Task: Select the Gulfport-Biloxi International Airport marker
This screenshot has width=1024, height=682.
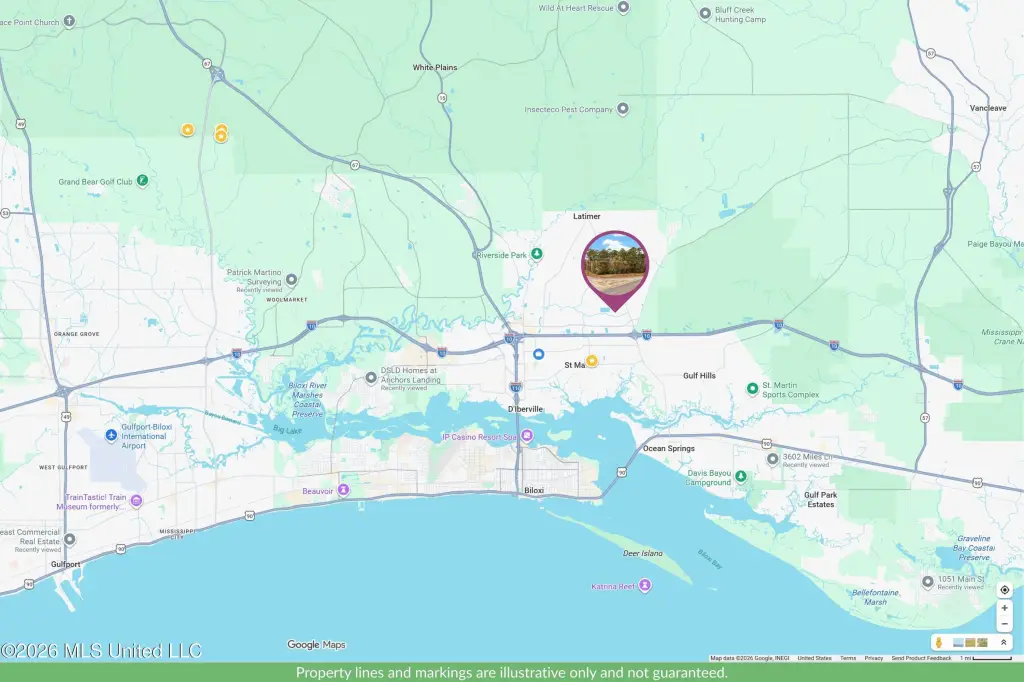Action: [x=111, y=435]
